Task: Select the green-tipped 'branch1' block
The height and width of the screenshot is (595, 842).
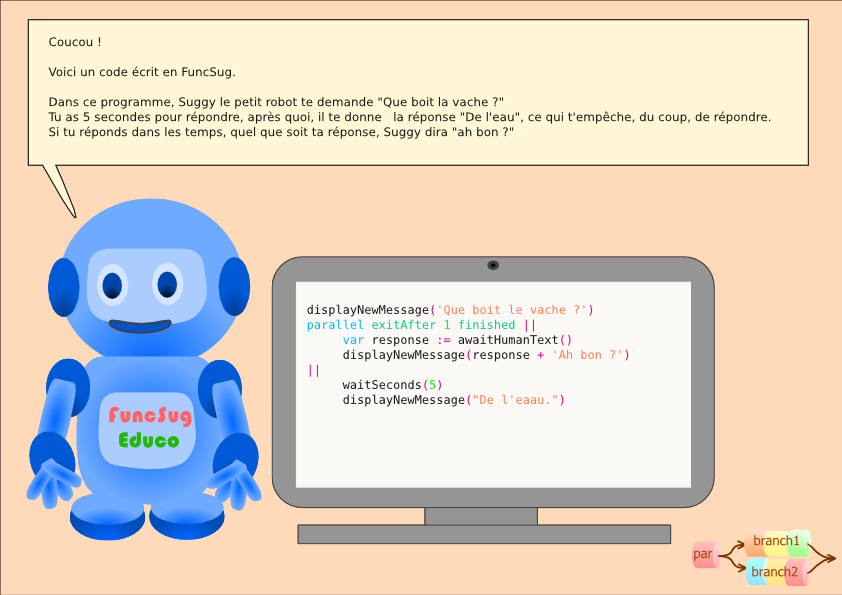Action: 776,540
